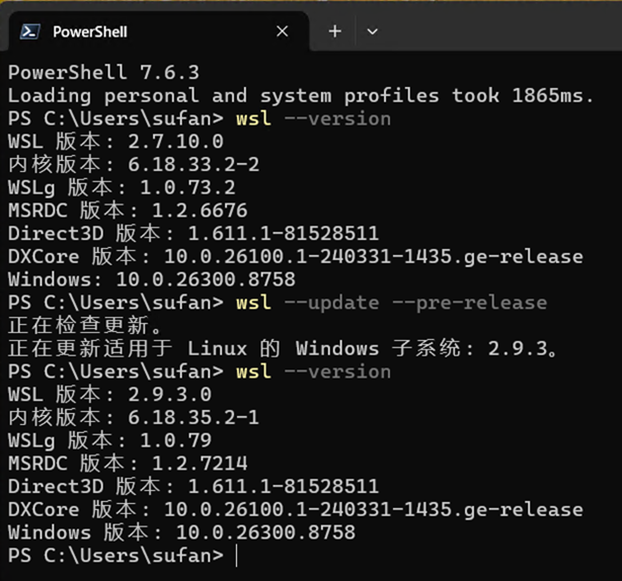Click the 'wsl --update --pre-release' command
Screen dimensions: 622x581
[392, 303]
